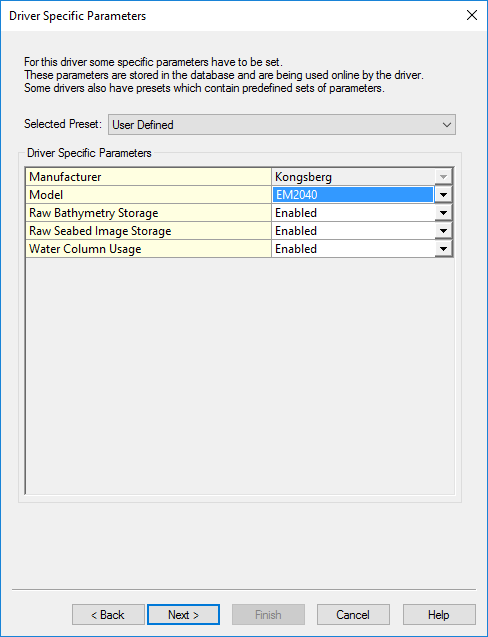Click Enabled value for Raw Bathymetry Storage

[353, 213]
